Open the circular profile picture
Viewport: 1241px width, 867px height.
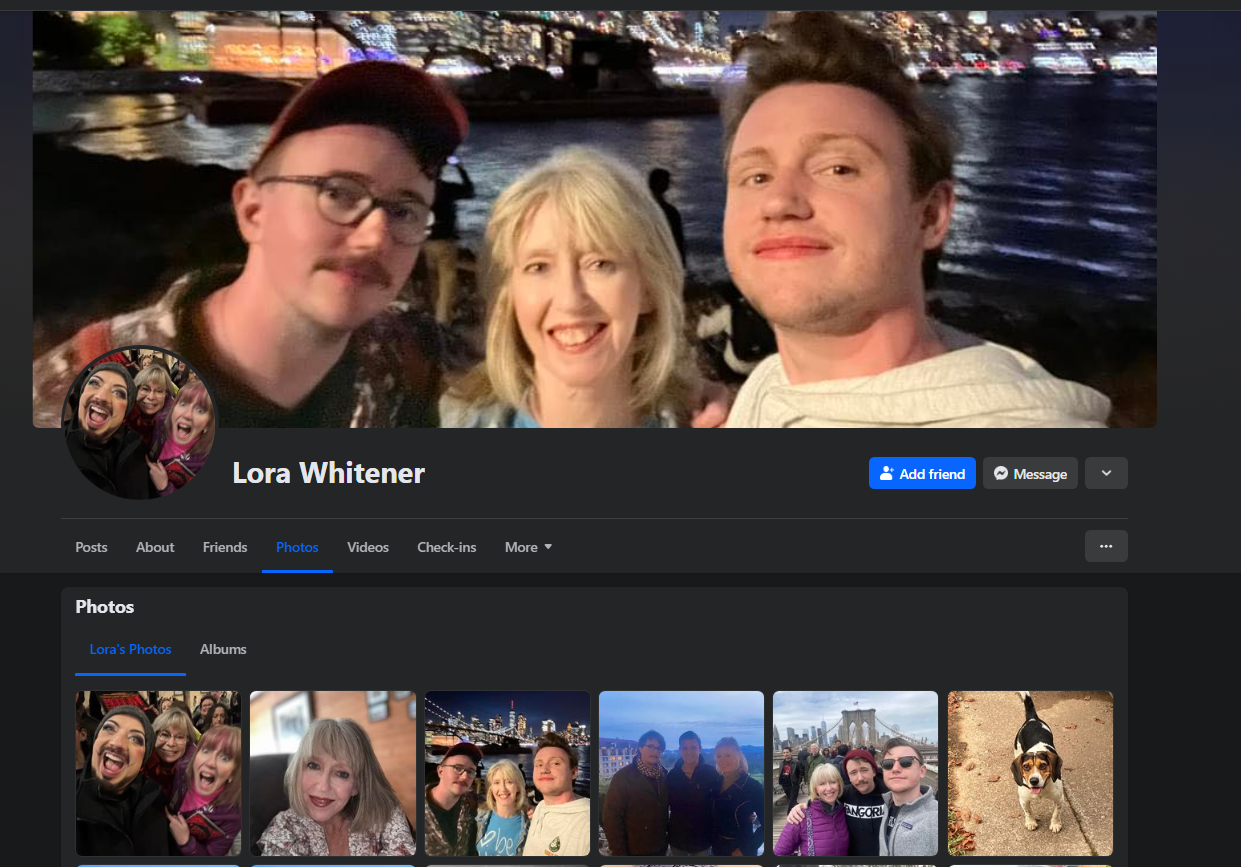tap(139, 423)
